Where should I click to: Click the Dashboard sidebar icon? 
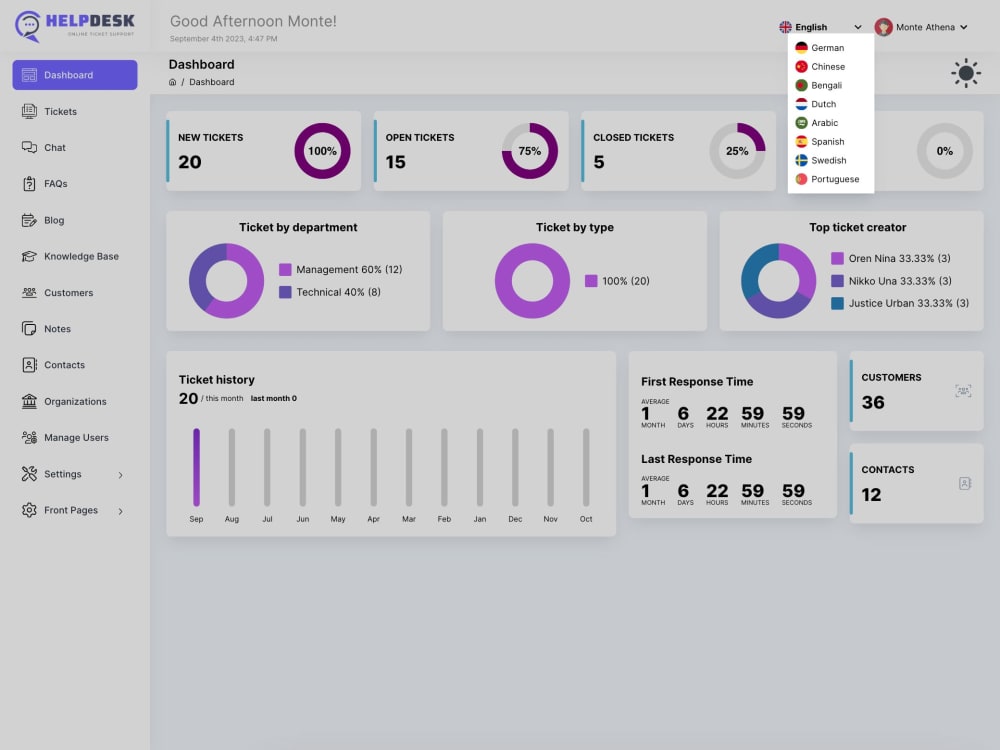click(29, 75)
